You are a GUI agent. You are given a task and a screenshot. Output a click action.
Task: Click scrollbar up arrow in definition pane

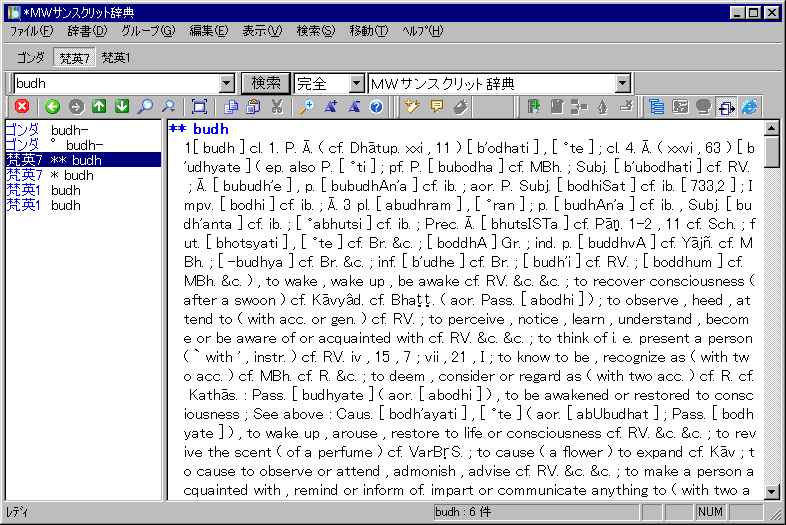point(772,128)
